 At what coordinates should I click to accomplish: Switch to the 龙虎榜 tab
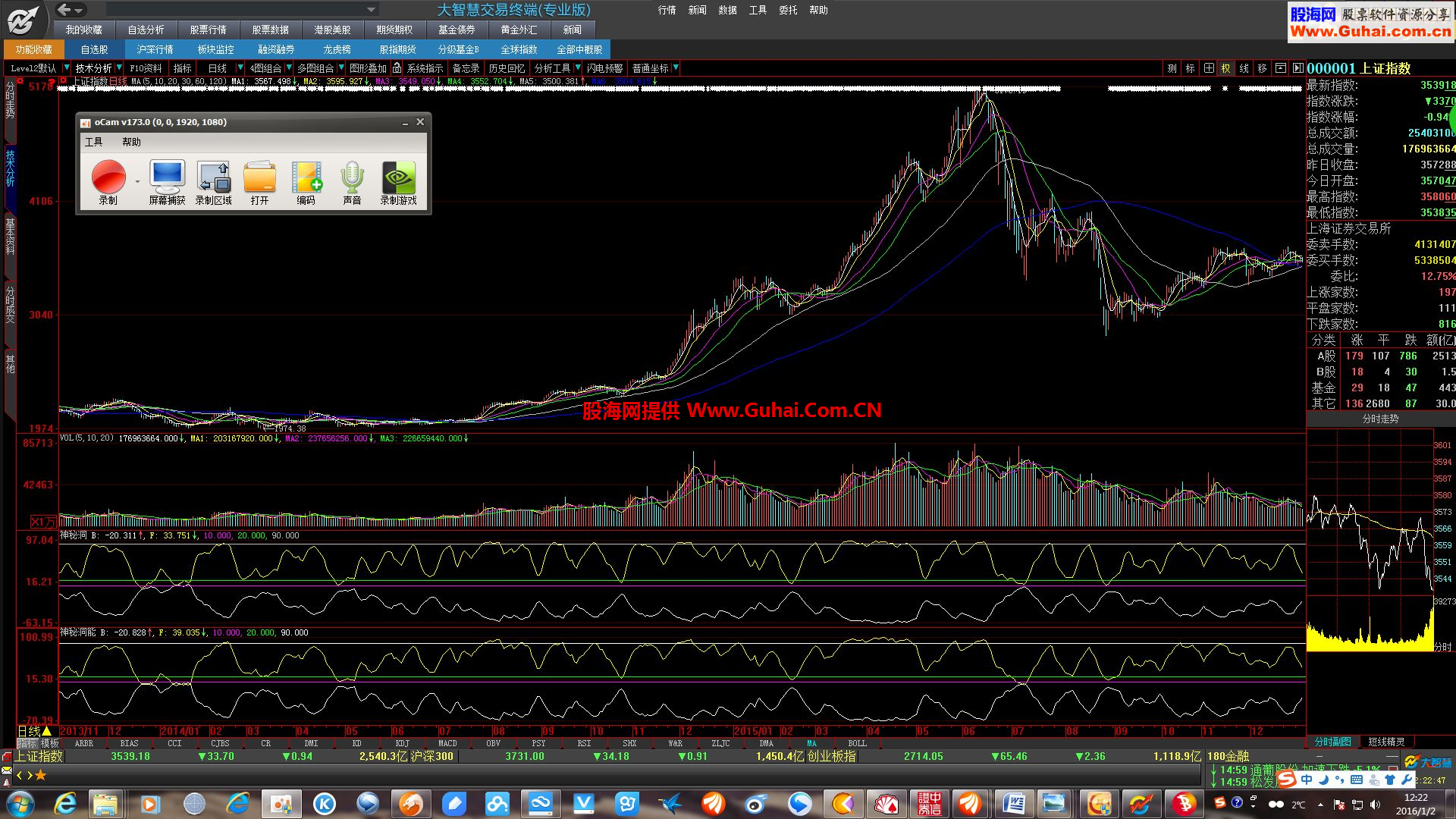[x=337, y=49]
